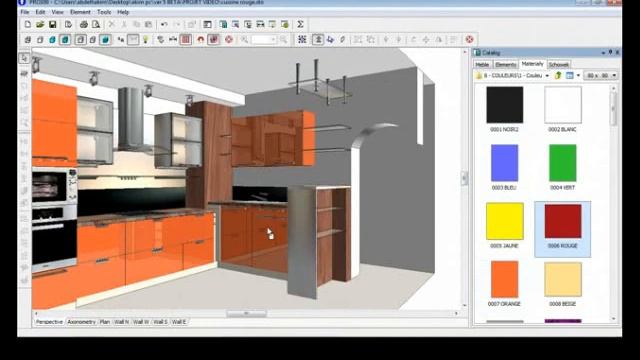Click the red circled cancel icon
640x360 pixels.
(x=469, y=40)
